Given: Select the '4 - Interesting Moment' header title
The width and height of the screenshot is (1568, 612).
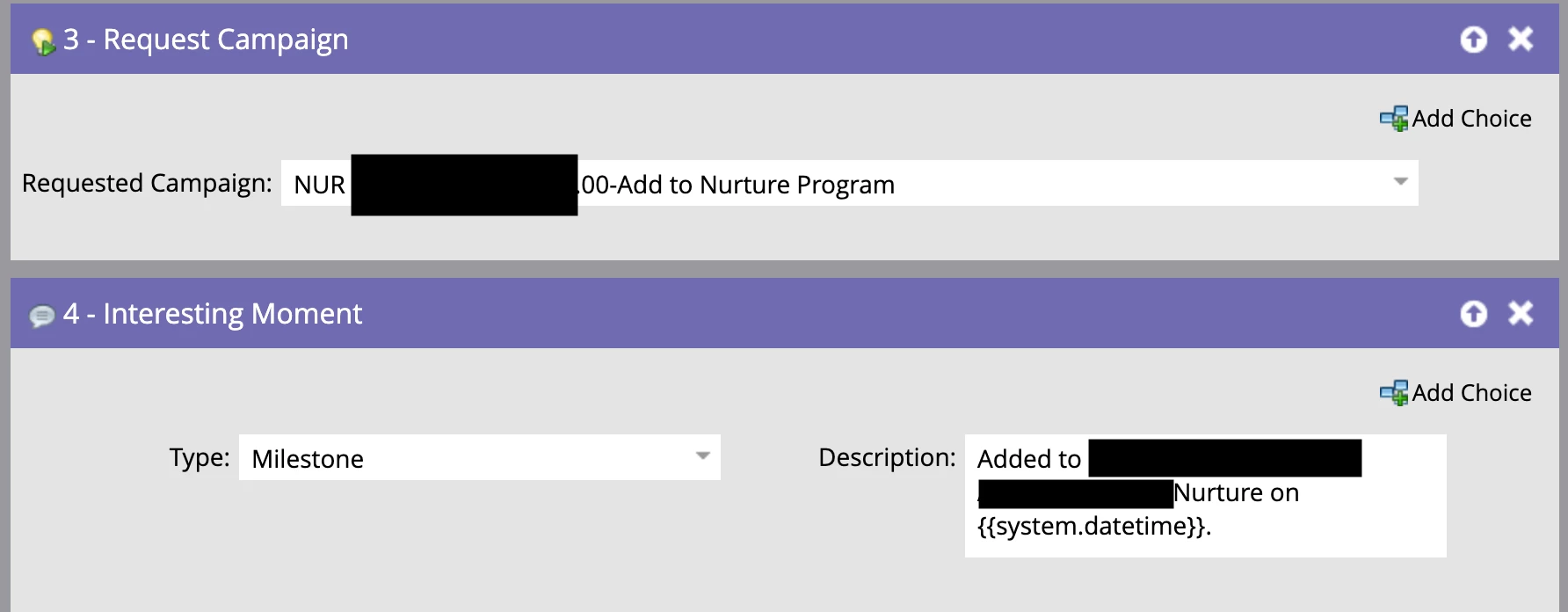Looking at the screenshot, I should pyautogui.click(x=213, y=314).
